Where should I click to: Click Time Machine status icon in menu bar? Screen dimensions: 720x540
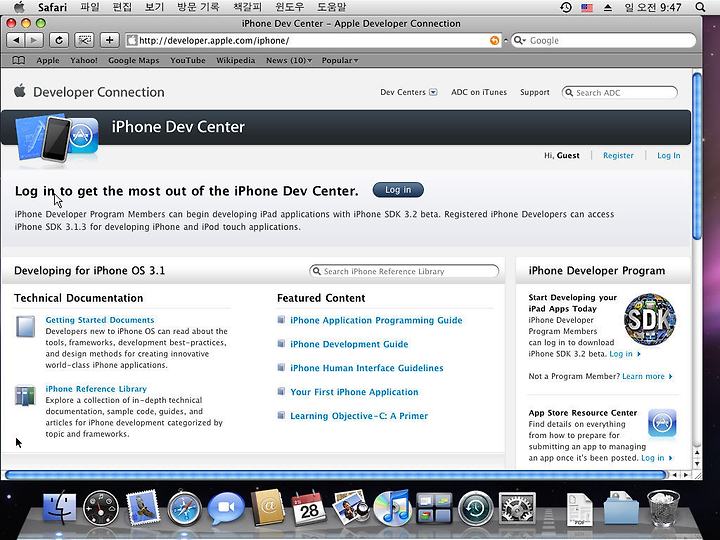coord(566,7)
